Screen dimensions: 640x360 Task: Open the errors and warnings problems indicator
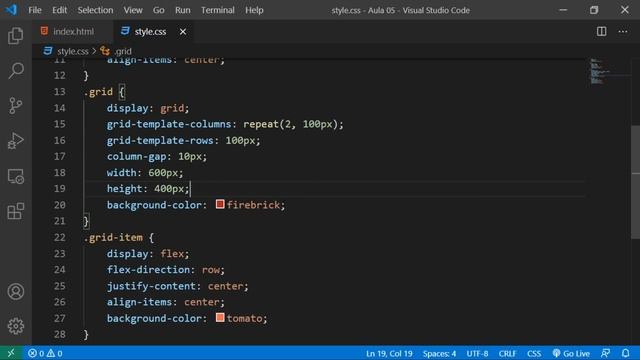tap(45, 353)
